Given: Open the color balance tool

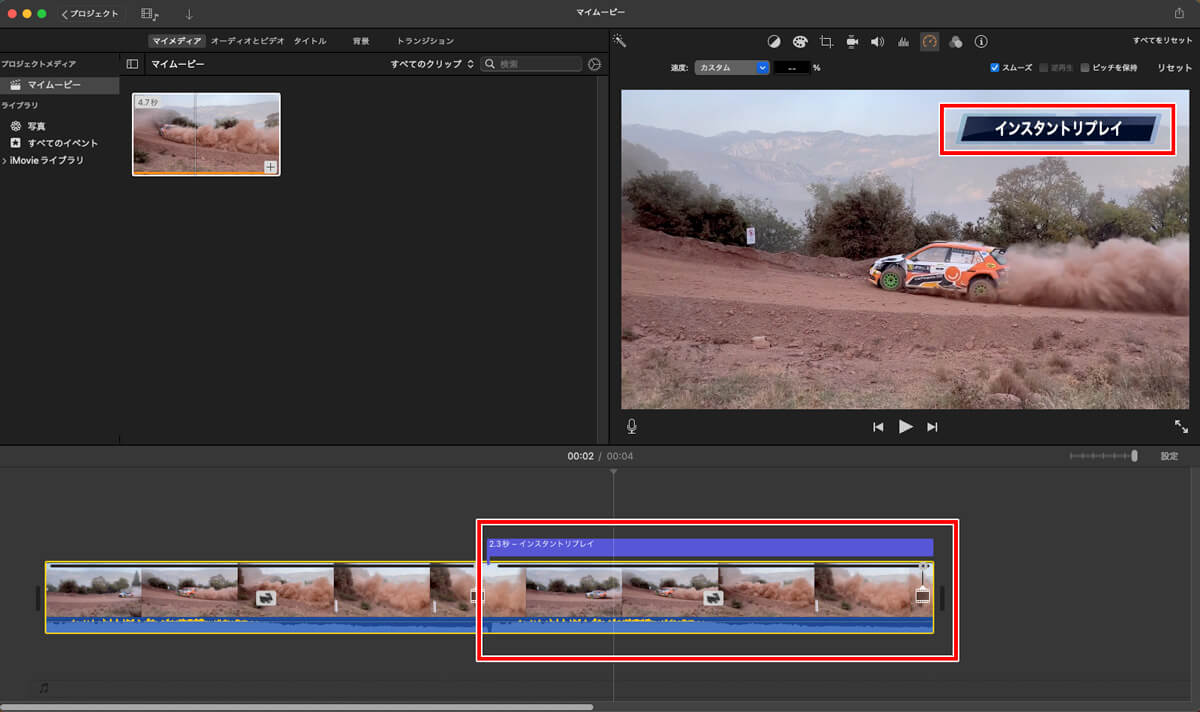Looking at the screenshot, I should coord(774,42).
